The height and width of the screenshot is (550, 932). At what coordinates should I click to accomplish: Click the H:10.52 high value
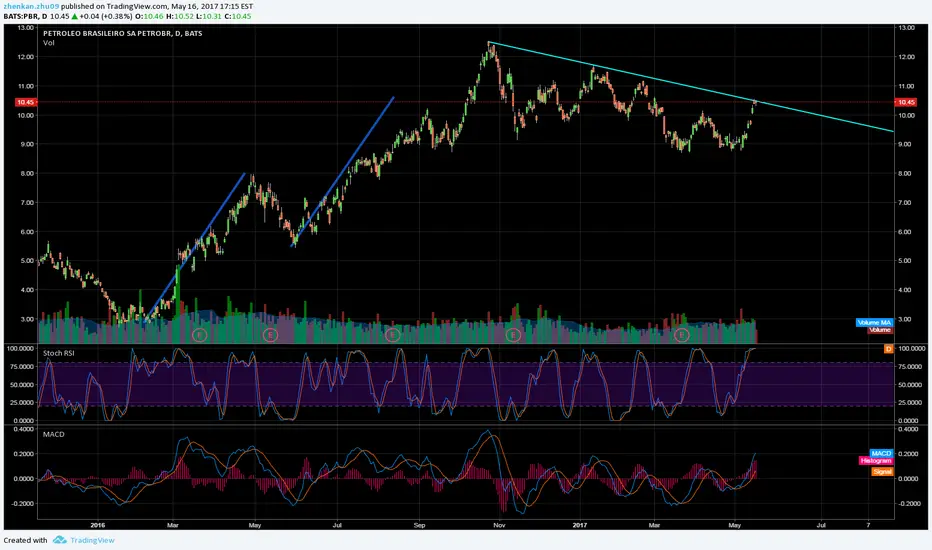tap(179, 16)
